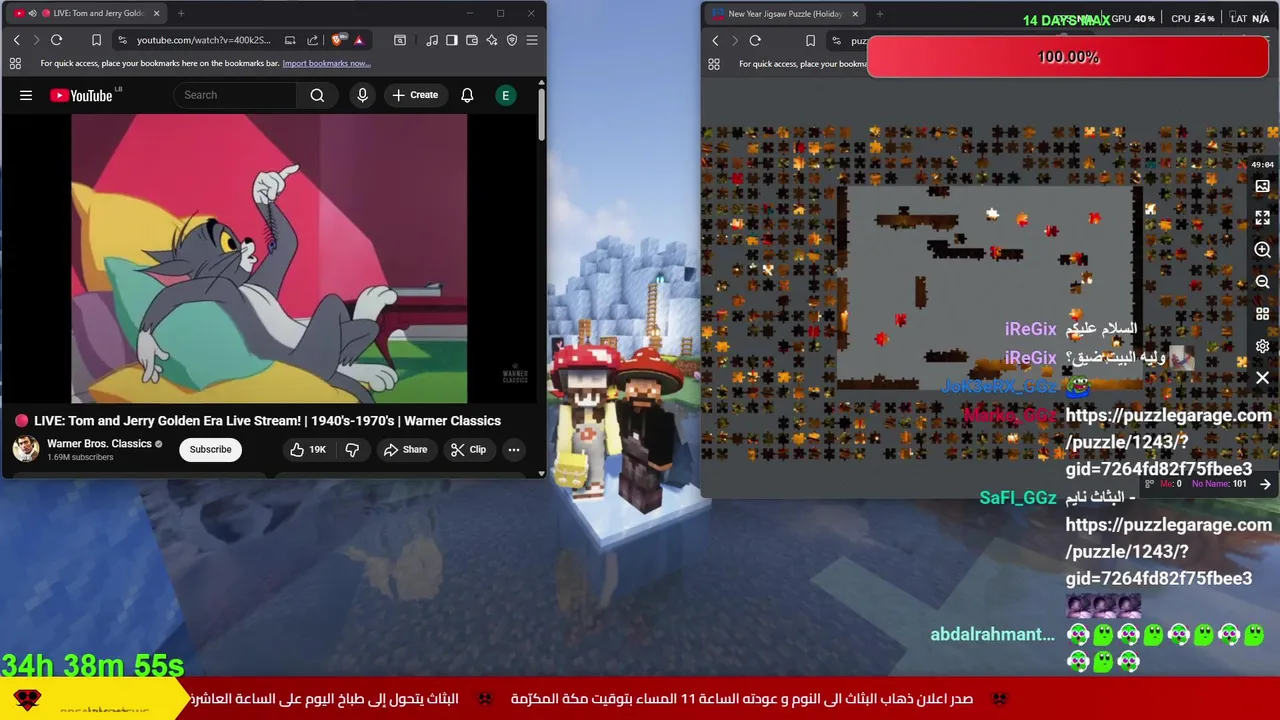Subscribe to Warner Bros. Classics

[x=211, y=449]
